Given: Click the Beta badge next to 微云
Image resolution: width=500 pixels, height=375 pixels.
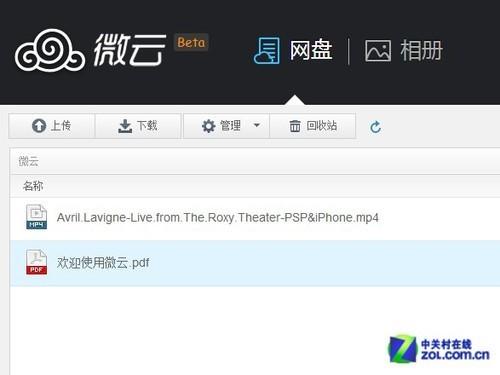Looking at the screenshot, I should click(x=191, y=42).
